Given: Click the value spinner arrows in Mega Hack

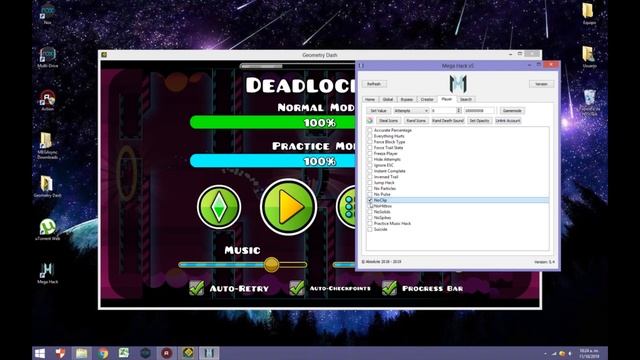Looking at the screenshot, I should [x=458, y=111].
